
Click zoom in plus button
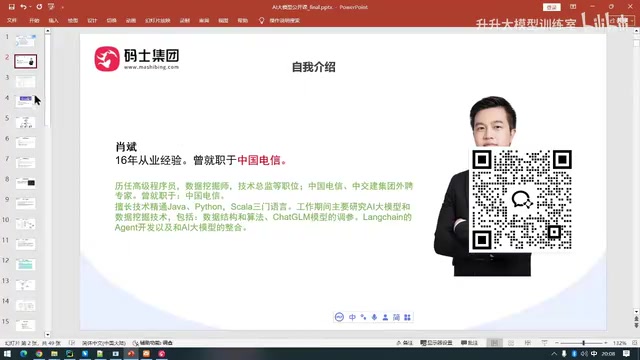[606, 343]
